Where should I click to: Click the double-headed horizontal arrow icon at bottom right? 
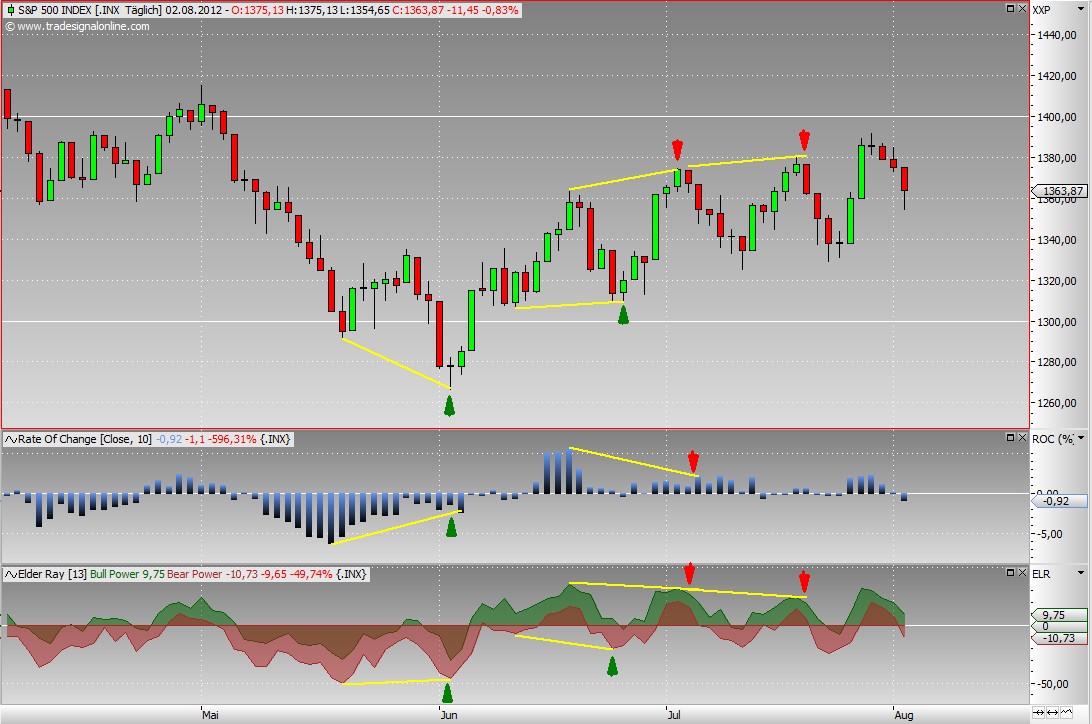tap(1054, 713)
